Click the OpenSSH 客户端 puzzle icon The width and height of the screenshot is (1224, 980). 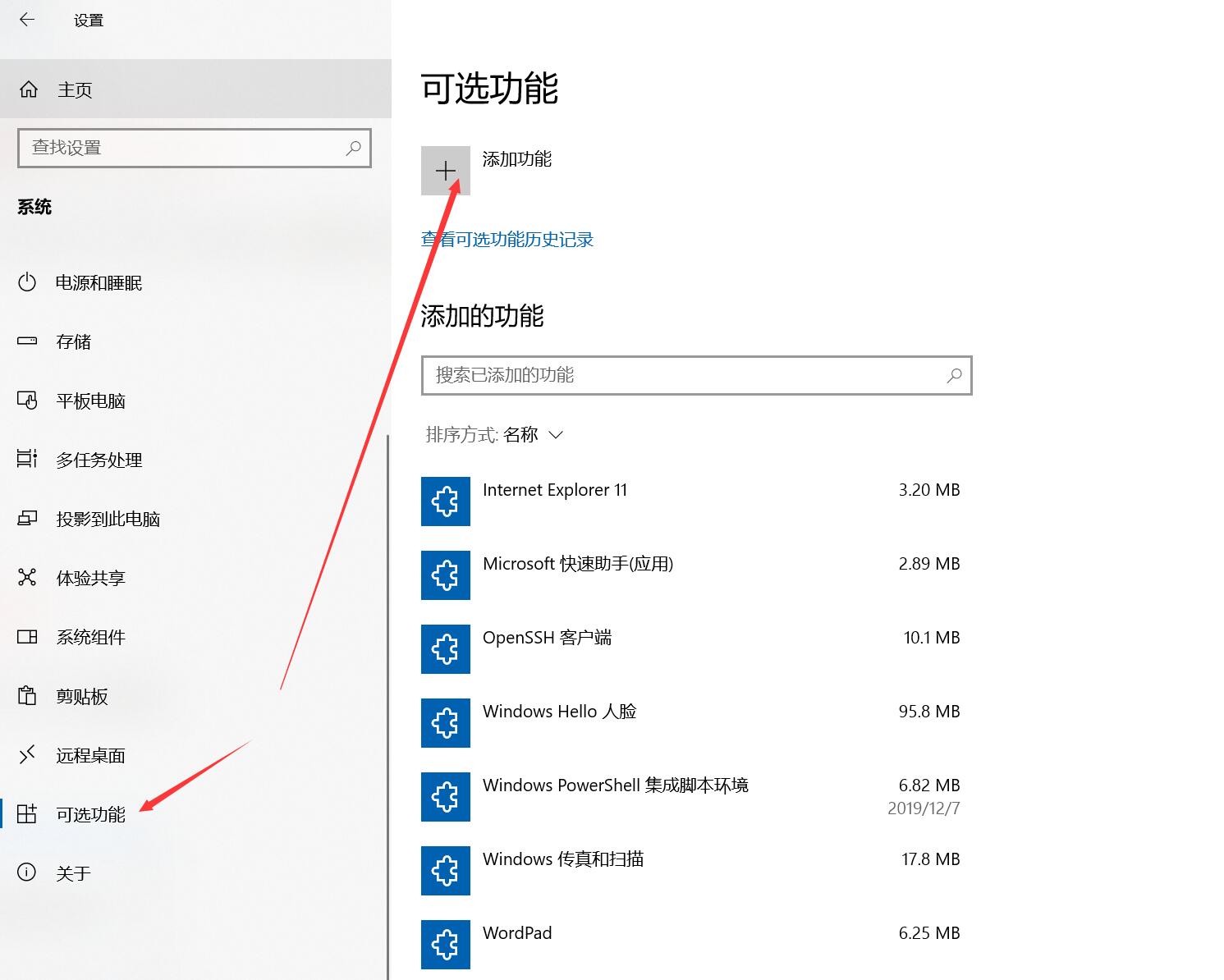(x=446, y=649)
